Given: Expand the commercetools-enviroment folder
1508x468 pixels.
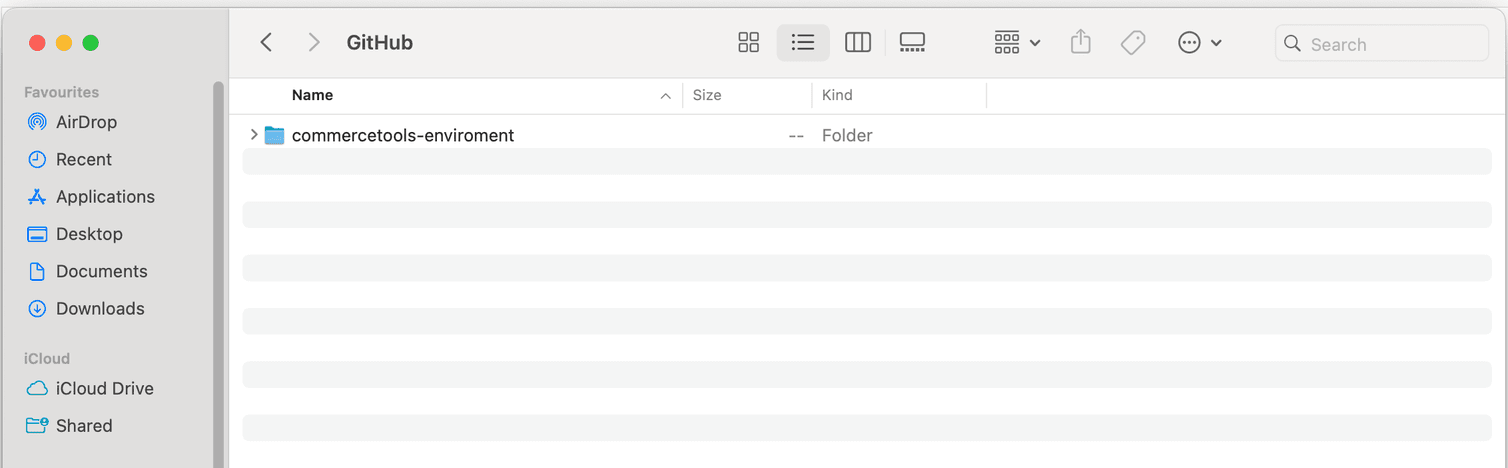Looking at the screenshot, I should 254,135.
